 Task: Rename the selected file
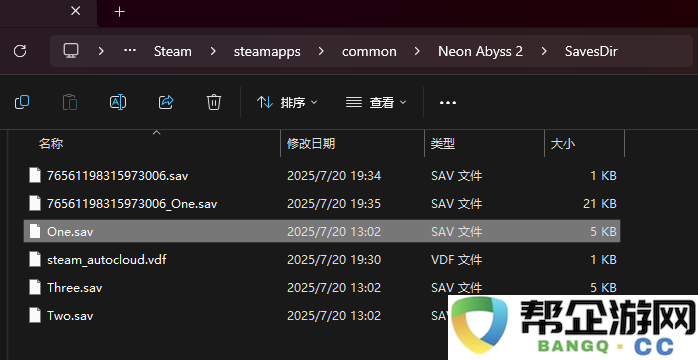pos(118,102)
